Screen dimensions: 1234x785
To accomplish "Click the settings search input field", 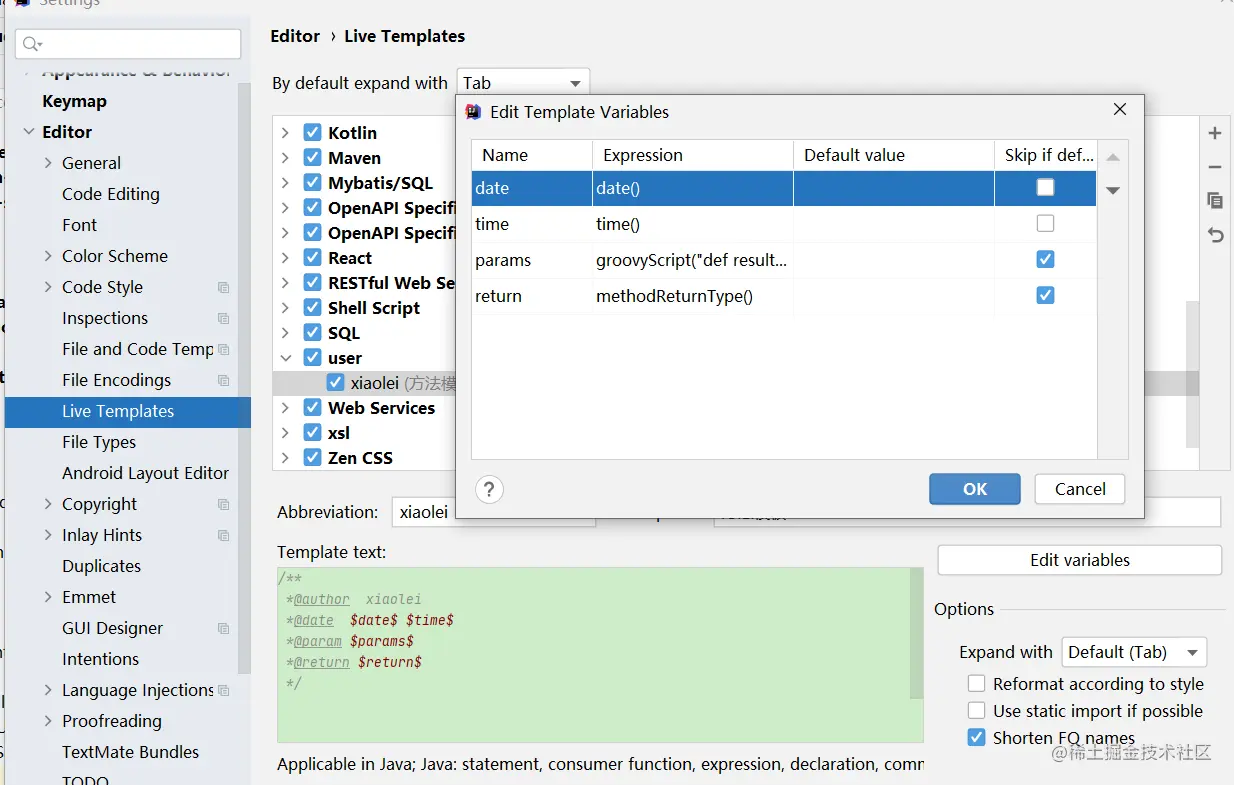I will tap(128, 44).
